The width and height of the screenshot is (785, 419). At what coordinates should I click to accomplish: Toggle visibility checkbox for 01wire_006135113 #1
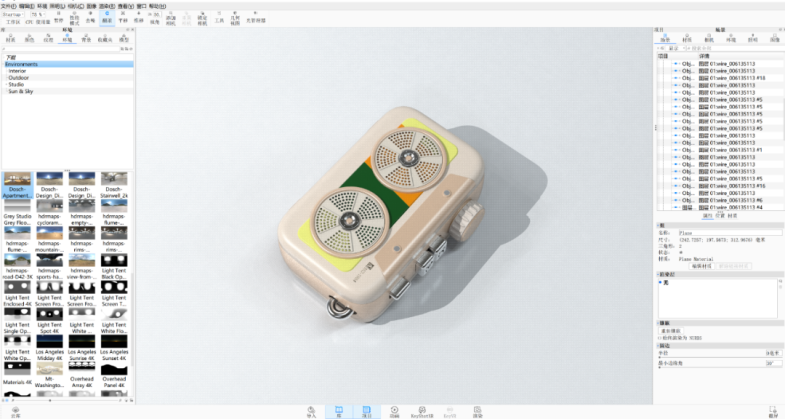point(675,150)
